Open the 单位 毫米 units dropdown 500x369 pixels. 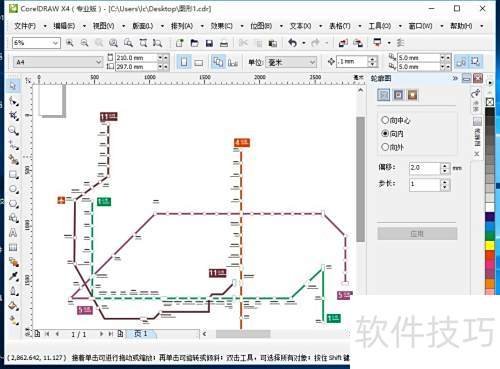tap(312, 62)
